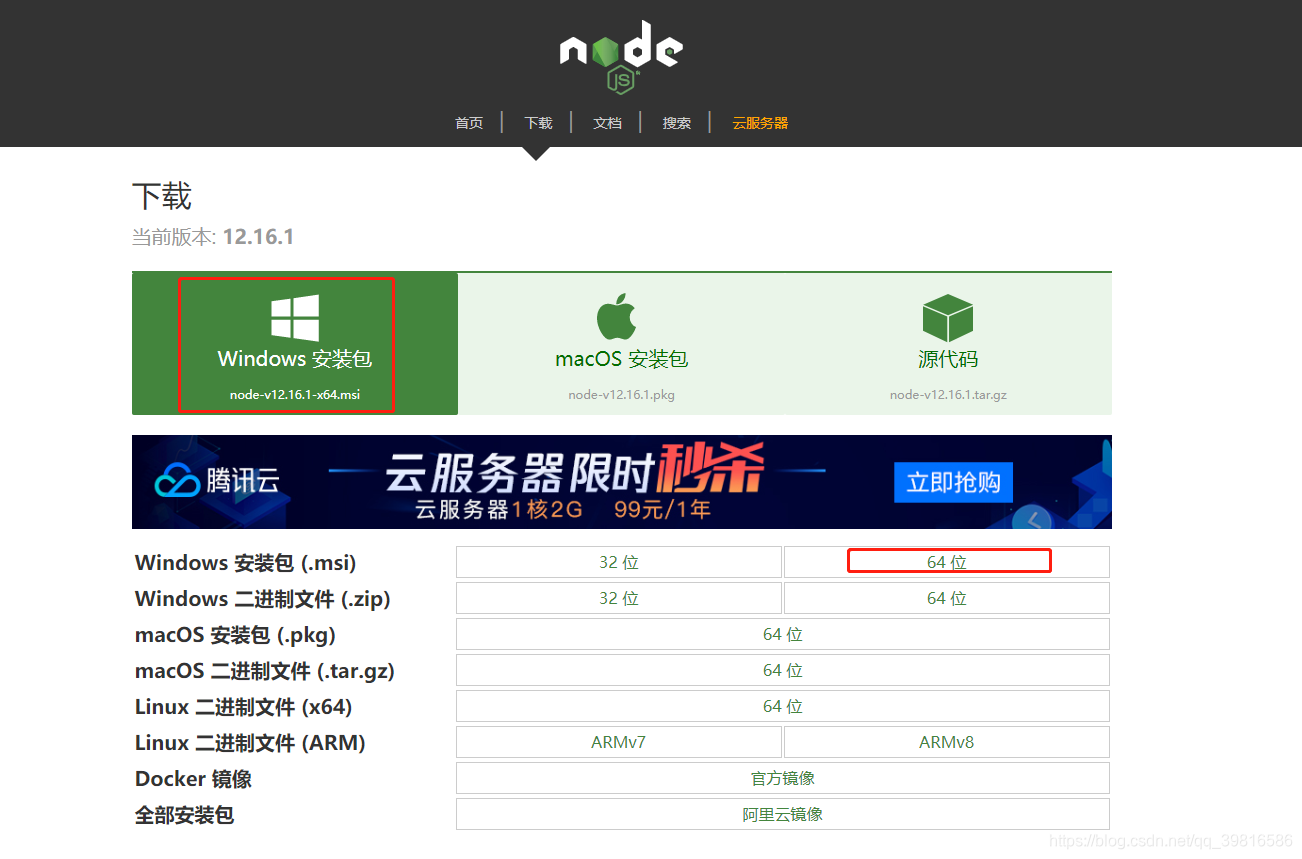Click the Apple logo icon

(617, 317)
